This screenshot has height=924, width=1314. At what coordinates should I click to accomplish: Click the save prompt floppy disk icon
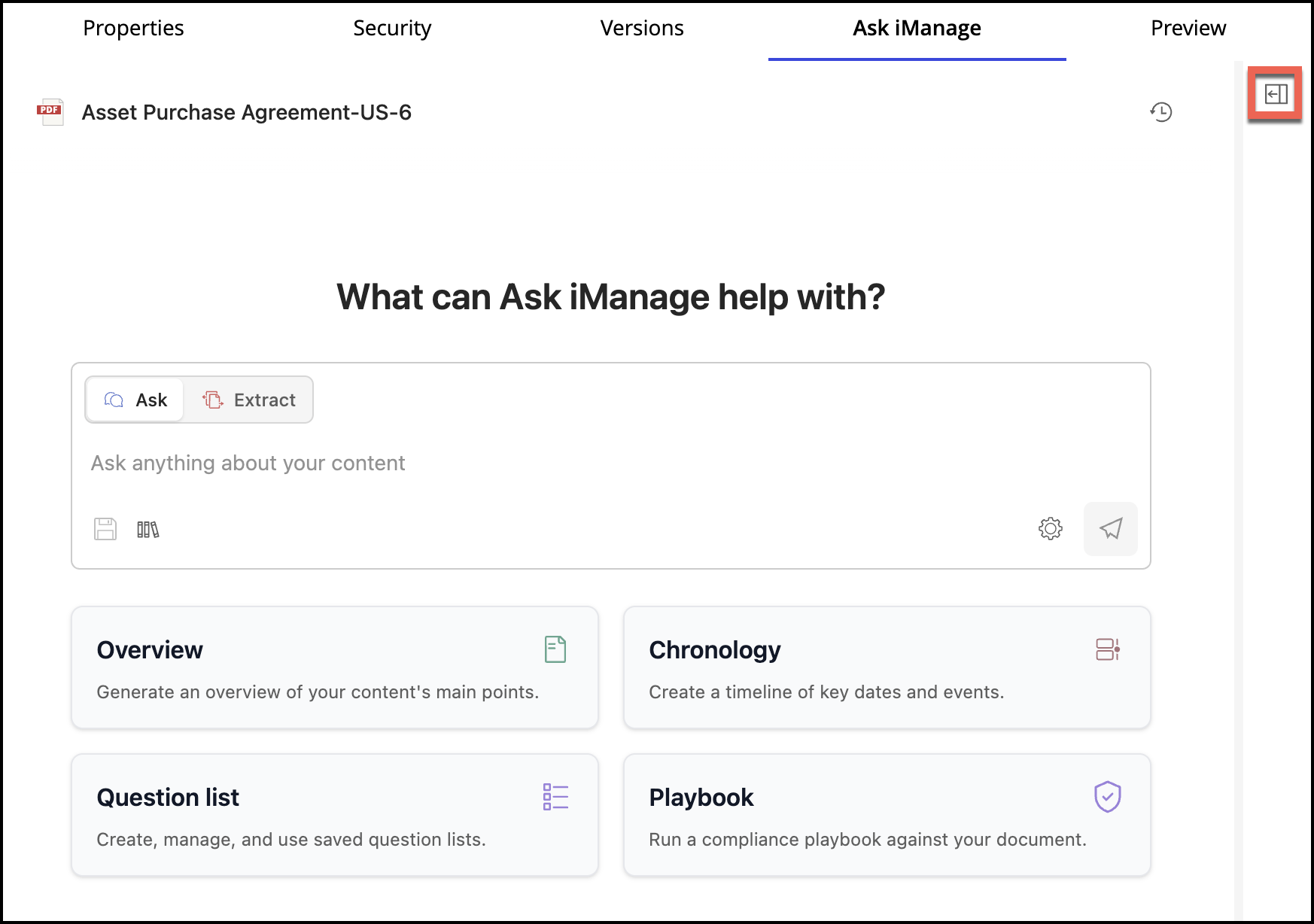point(105,529)
